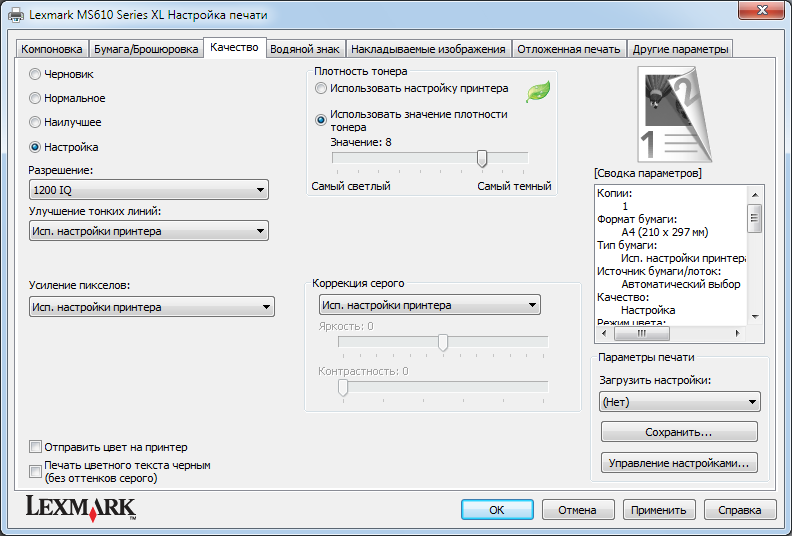
Task: Select Использовать значение плотности тонера option
Action: tap(321, 120)
